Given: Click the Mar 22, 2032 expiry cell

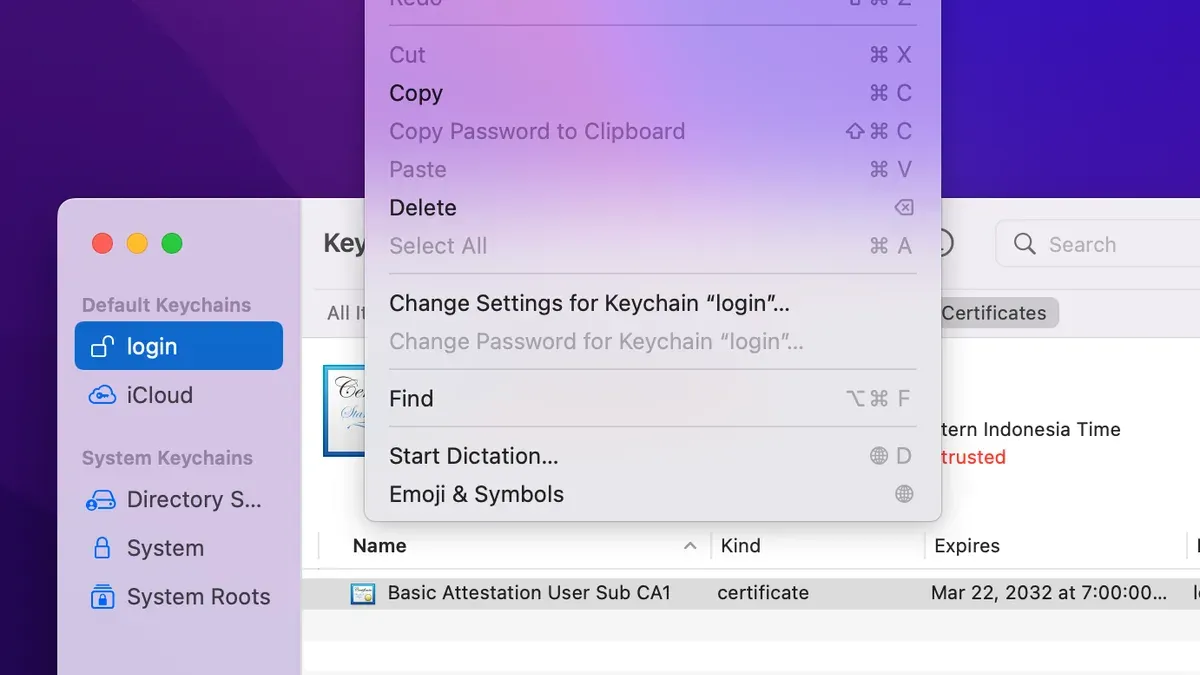Looking at the screenshot, I should click(1049, 592).
